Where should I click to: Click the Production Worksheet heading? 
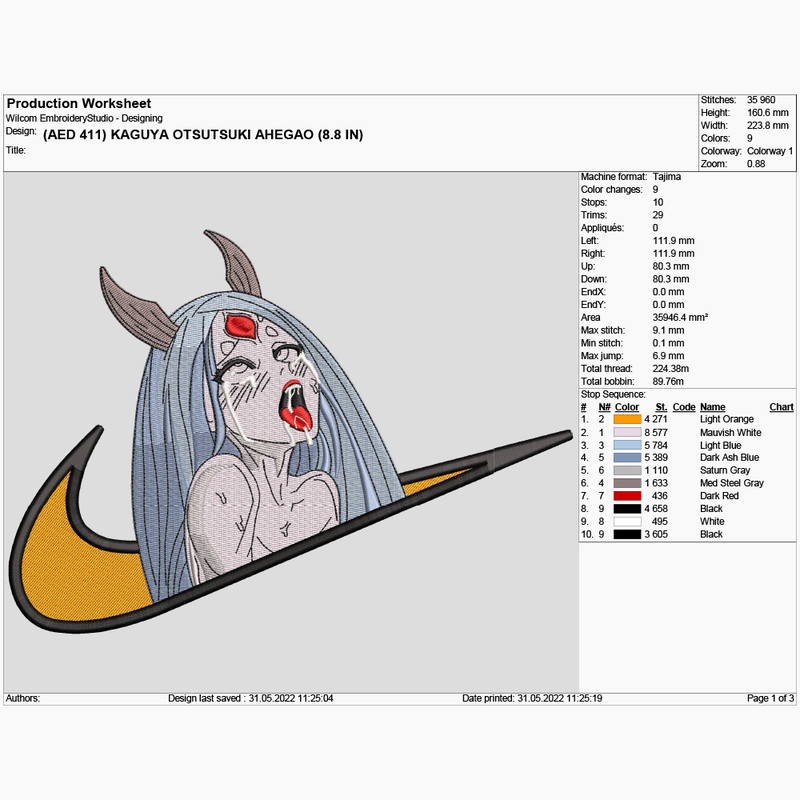[x=79, y=103]
